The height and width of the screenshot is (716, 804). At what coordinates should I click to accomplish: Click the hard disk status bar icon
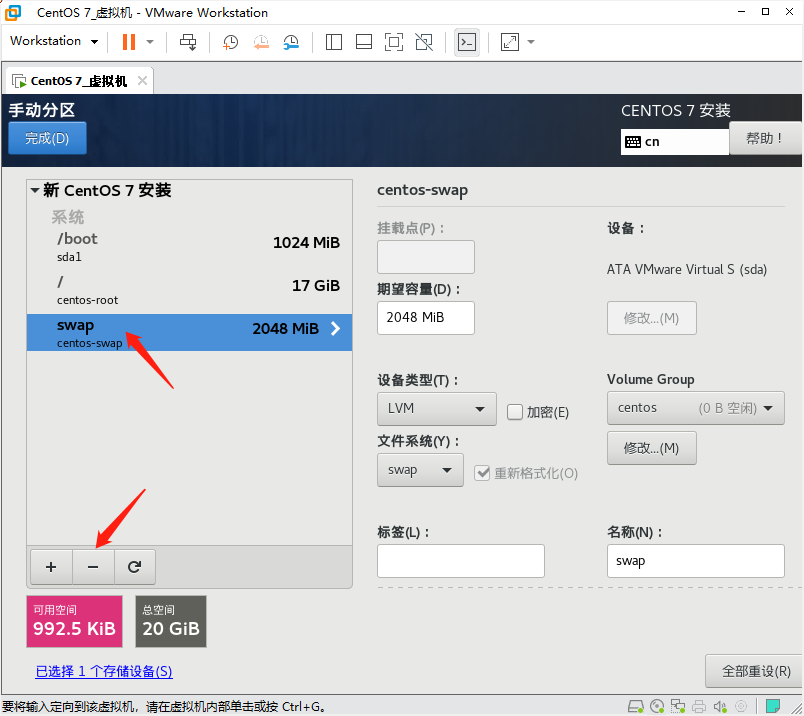pyautogui.click(x=636, y=706)
